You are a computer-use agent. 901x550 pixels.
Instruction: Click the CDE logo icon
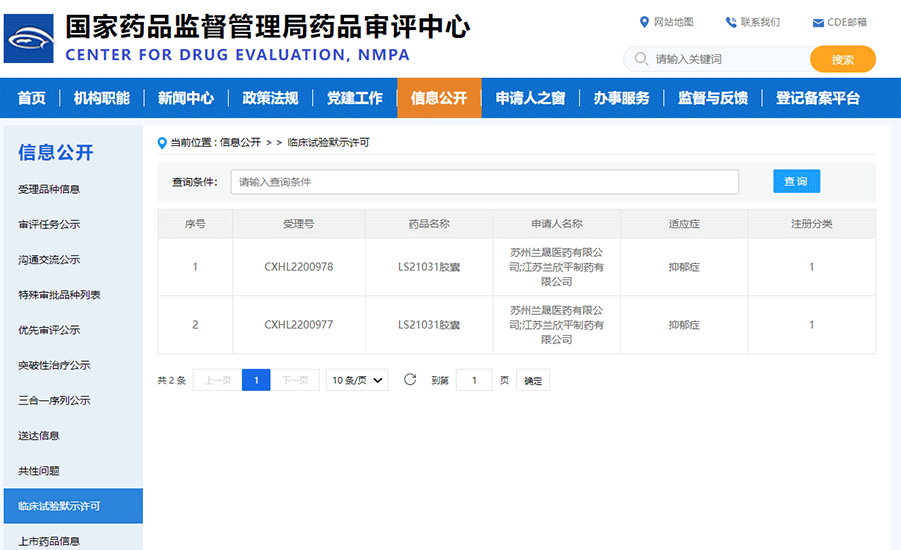(29, 38)
